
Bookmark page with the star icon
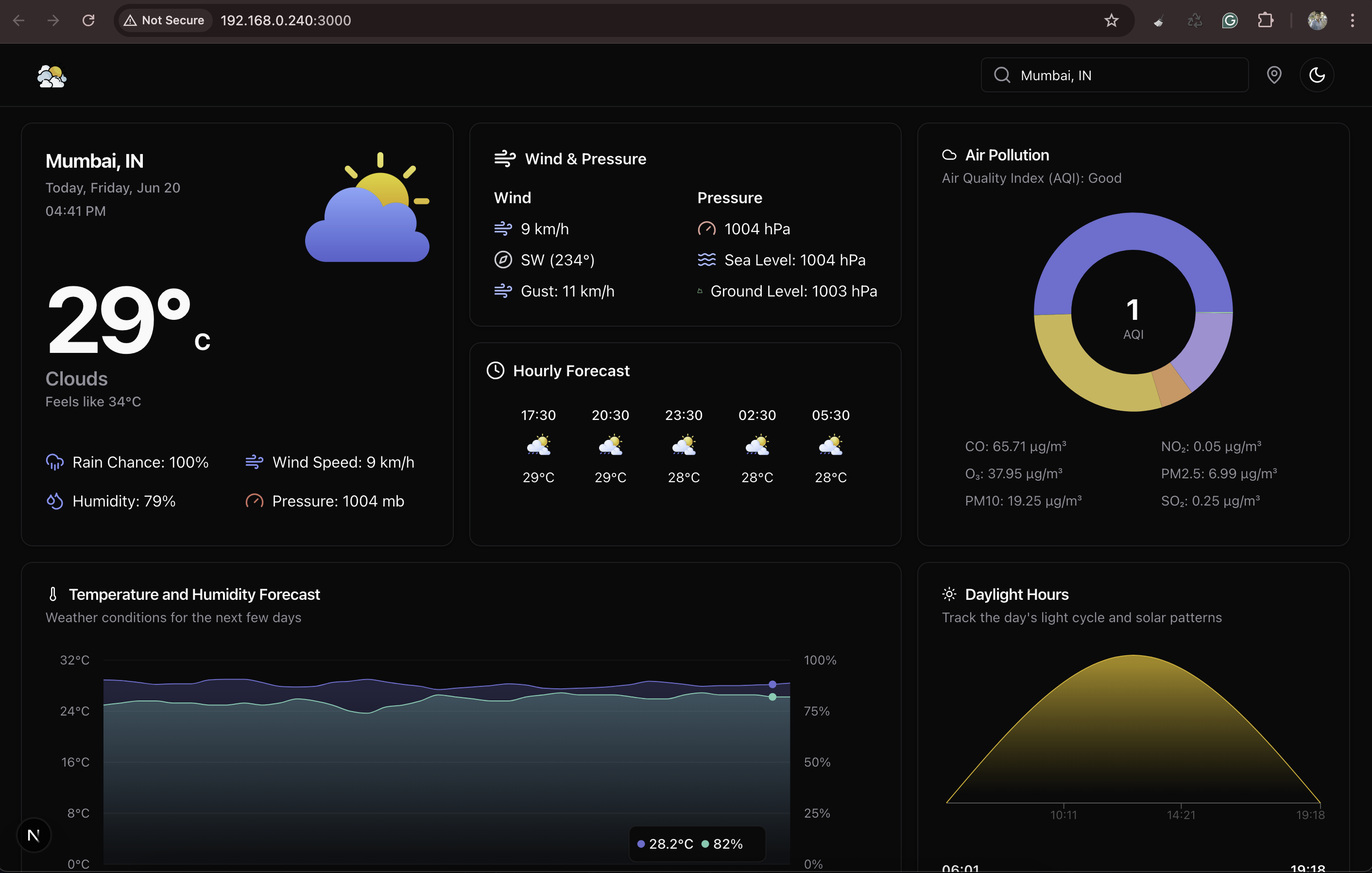[1111, 20]
